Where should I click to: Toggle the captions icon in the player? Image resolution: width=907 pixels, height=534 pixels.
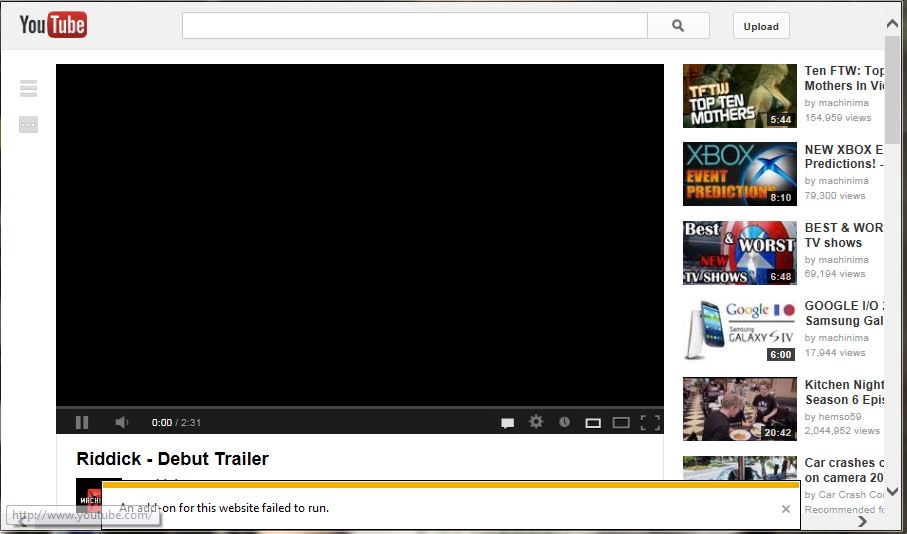pyautogui.click(x=507, y=423)
